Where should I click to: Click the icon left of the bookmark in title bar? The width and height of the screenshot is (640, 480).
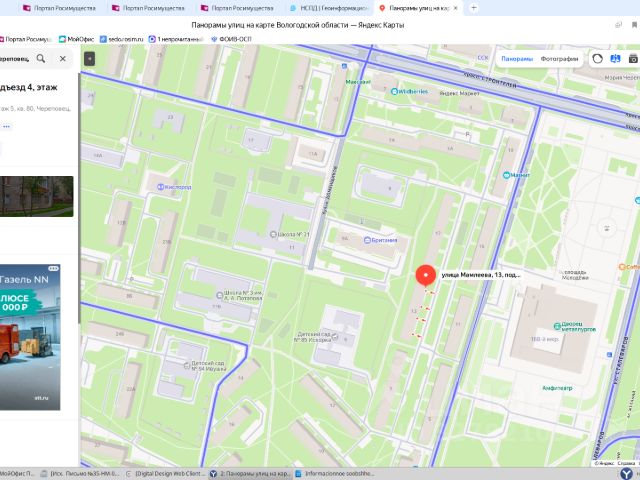[618, 25]
